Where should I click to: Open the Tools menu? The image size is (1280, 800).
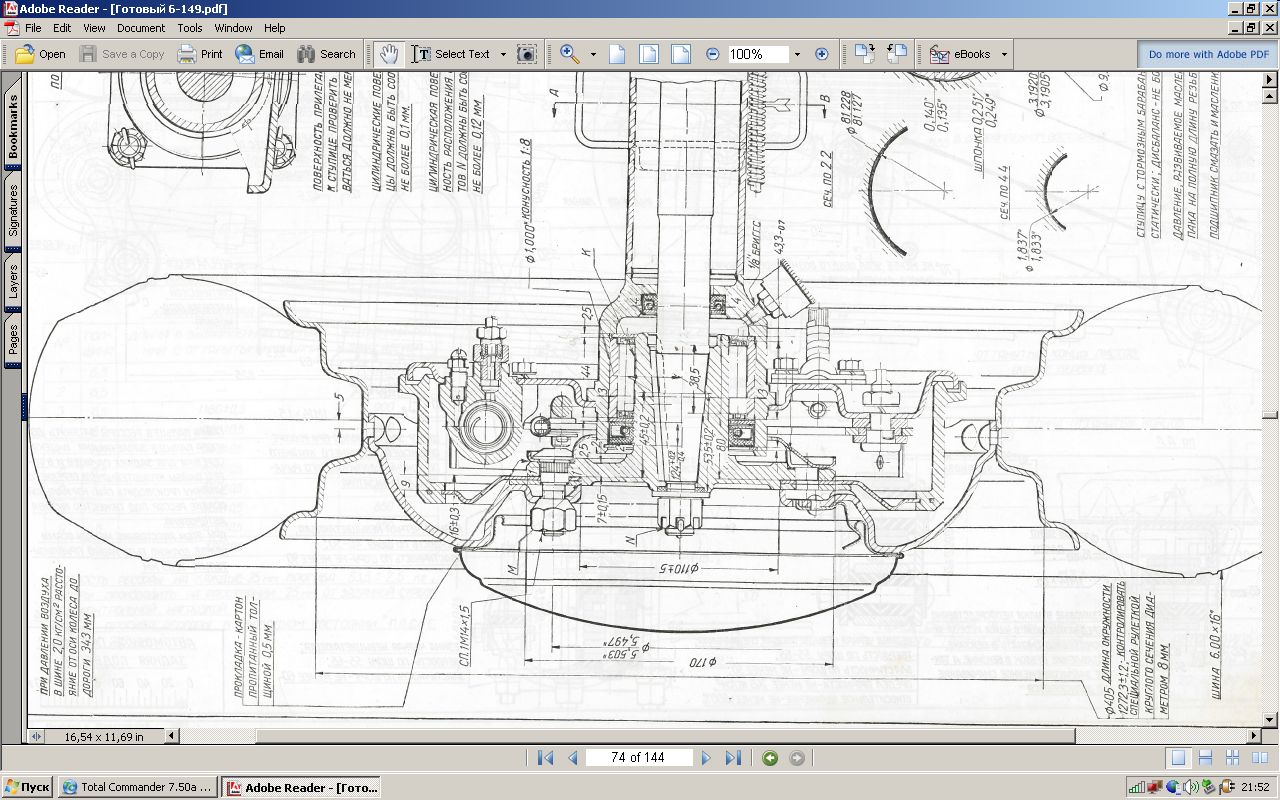pyautogui.click(x=190, y=28)
